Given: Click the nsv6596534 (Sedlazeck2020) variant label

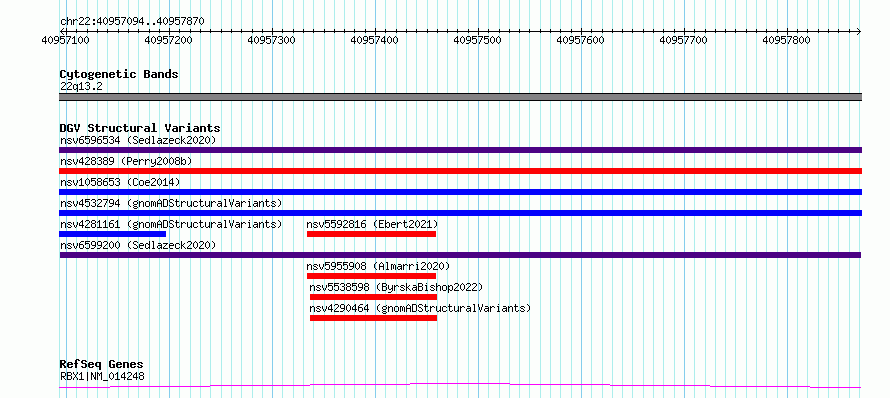Looking at the screenshot, I should 138,140.
